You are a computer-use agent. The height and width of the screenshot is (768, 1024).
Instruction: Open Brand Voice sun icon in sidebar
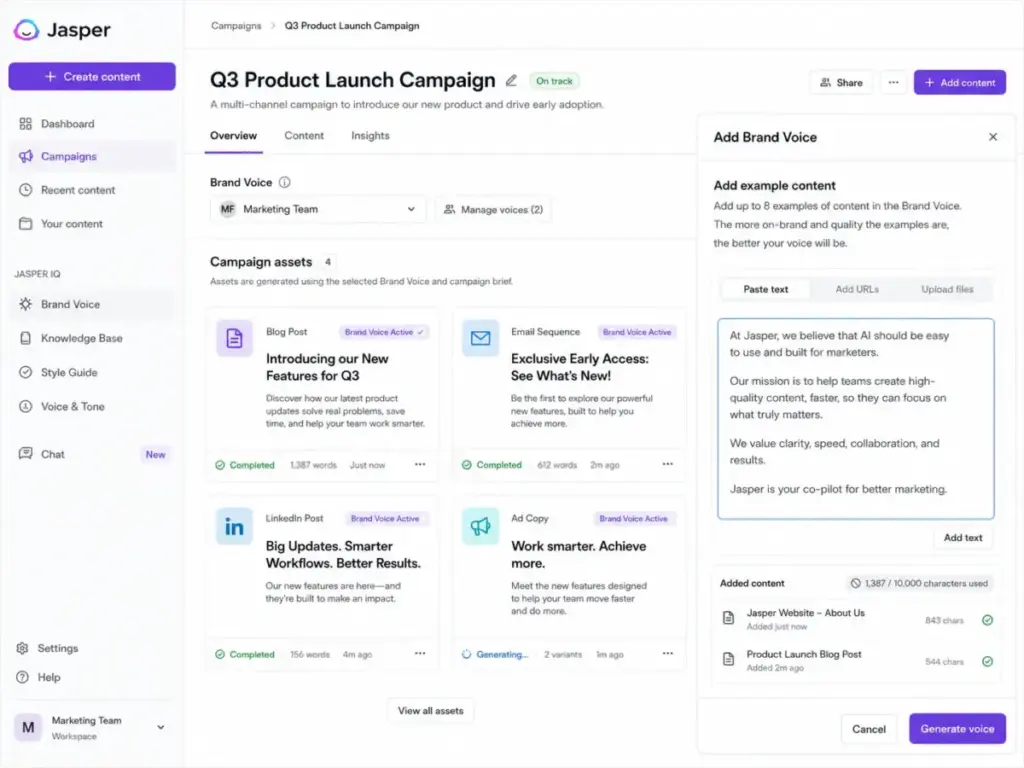[x=25, y=304]
